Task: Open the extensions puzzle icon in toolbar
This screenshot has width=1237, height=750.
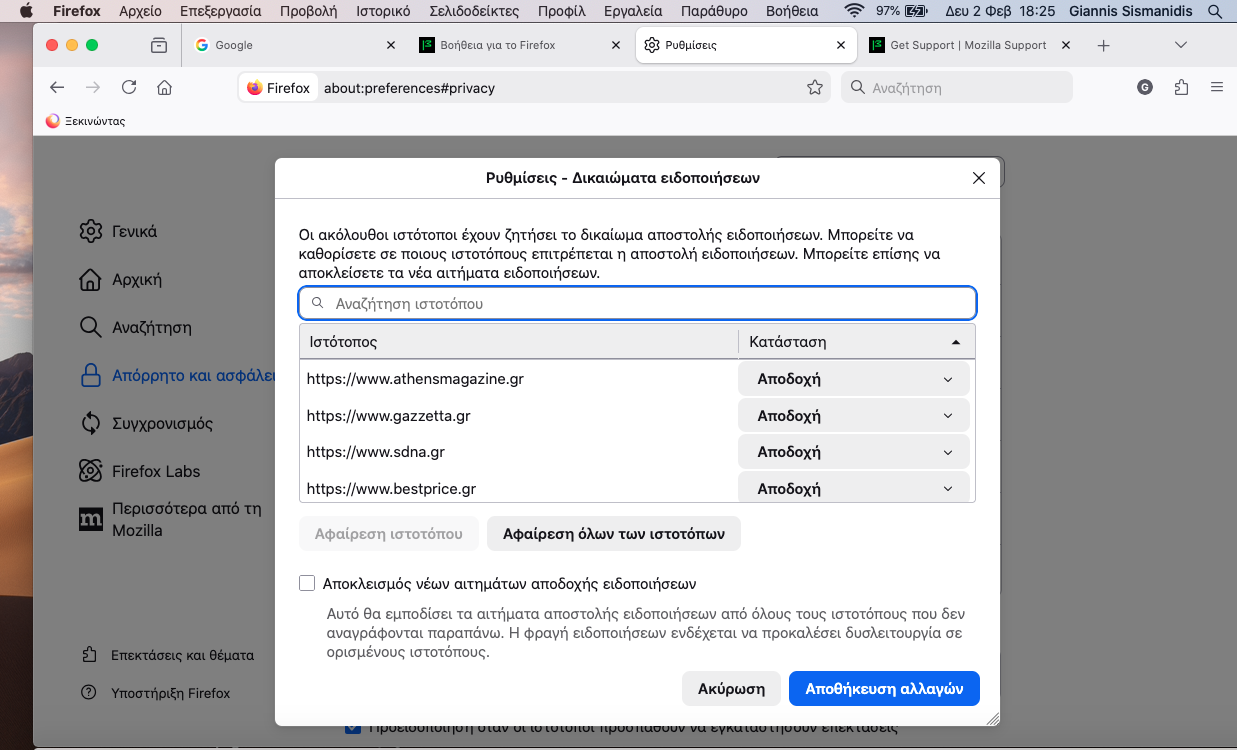Action: (x=1181, y=88)
